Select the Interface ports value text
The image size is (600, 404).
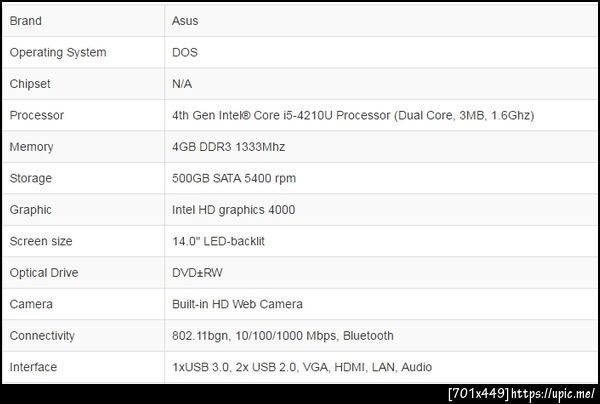pos(302,367)
